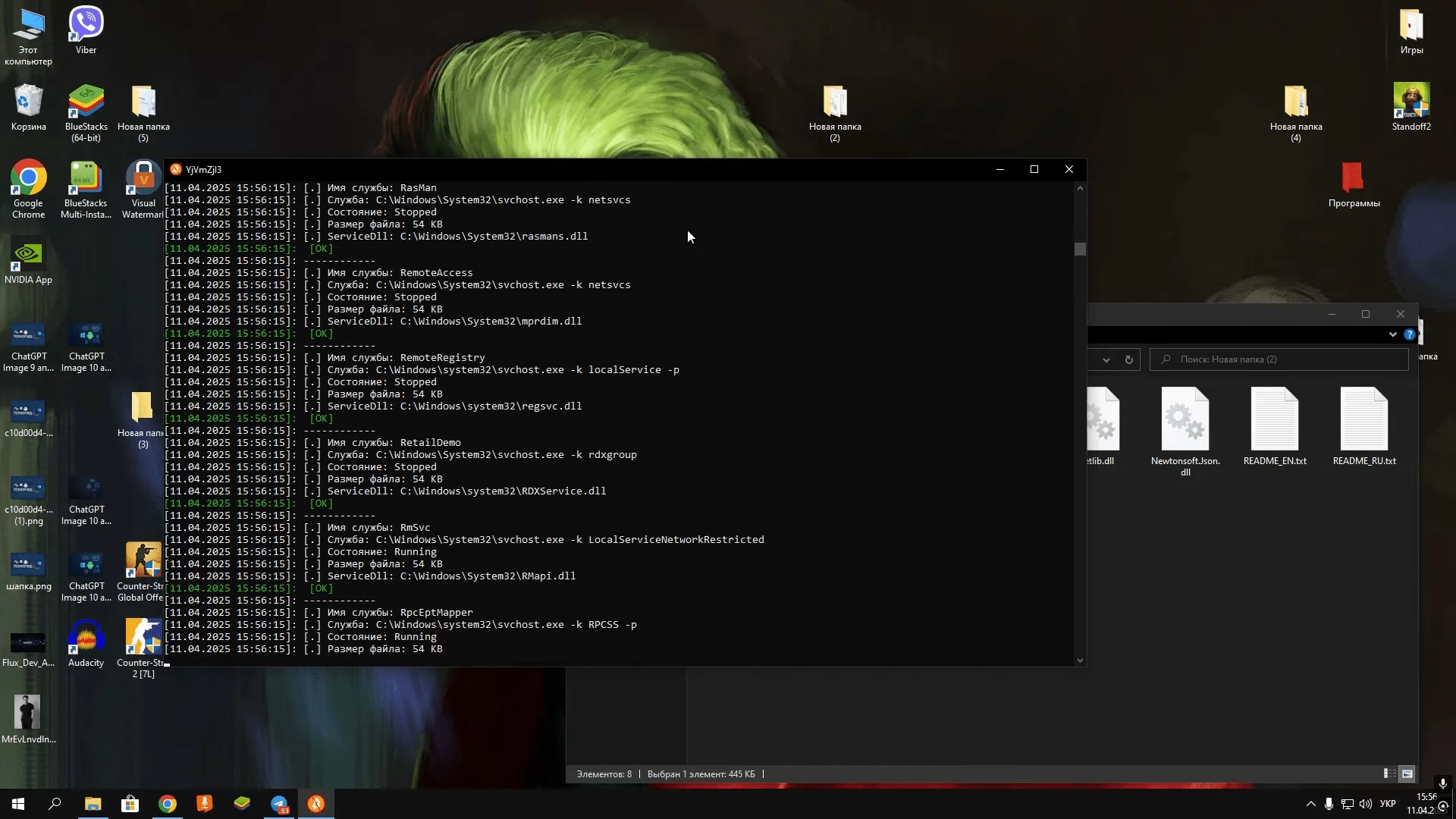Switch Explorer to large icons view

[1407, 773]
